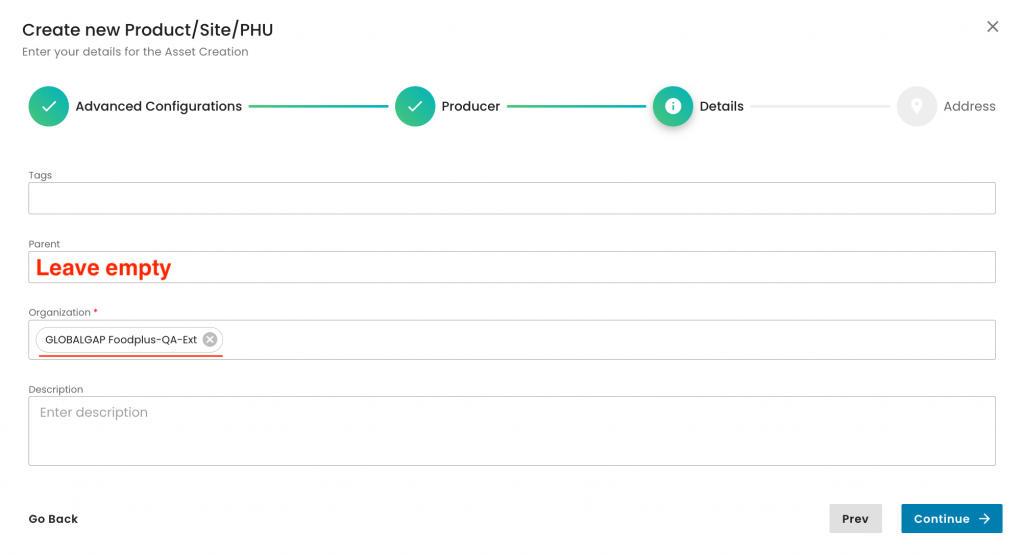Click the Advanced Configurations checkmark step icon
Image resolution: width=1024 pixels, height=555 pixels.
pyautogui.click(x=48, y=106)
